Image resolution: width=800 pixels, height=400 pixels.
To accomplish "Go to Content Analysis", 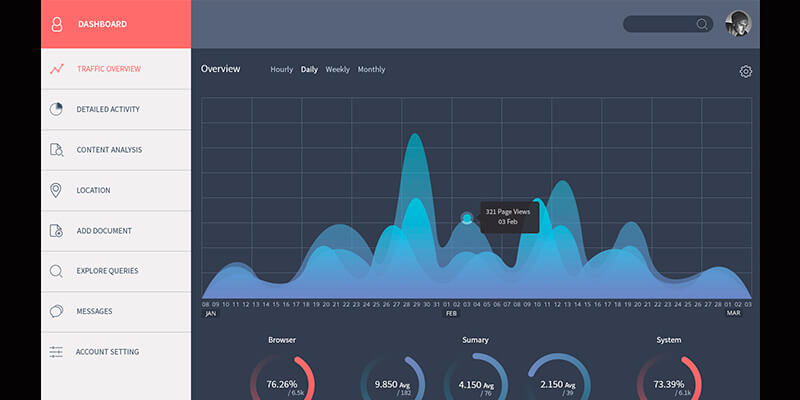I will (x=116, y=149).
